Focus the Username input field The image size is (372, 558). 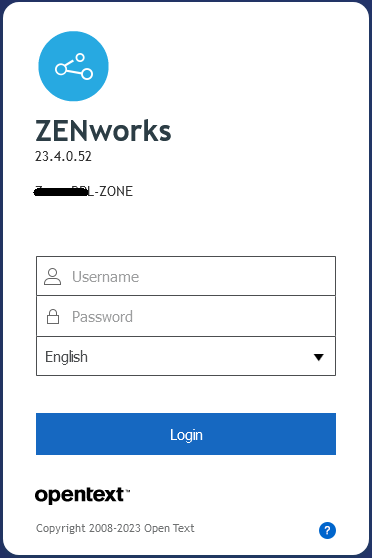coord(186,276)
